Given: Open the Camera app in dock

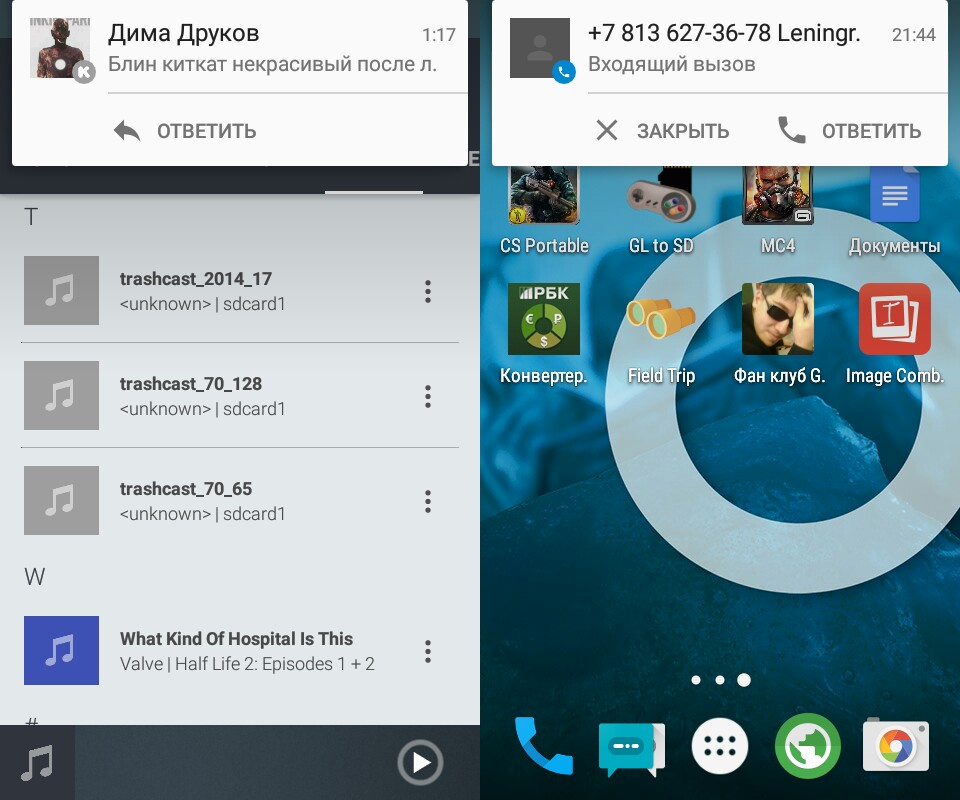Looking at the screenshot, I should 896,745.
